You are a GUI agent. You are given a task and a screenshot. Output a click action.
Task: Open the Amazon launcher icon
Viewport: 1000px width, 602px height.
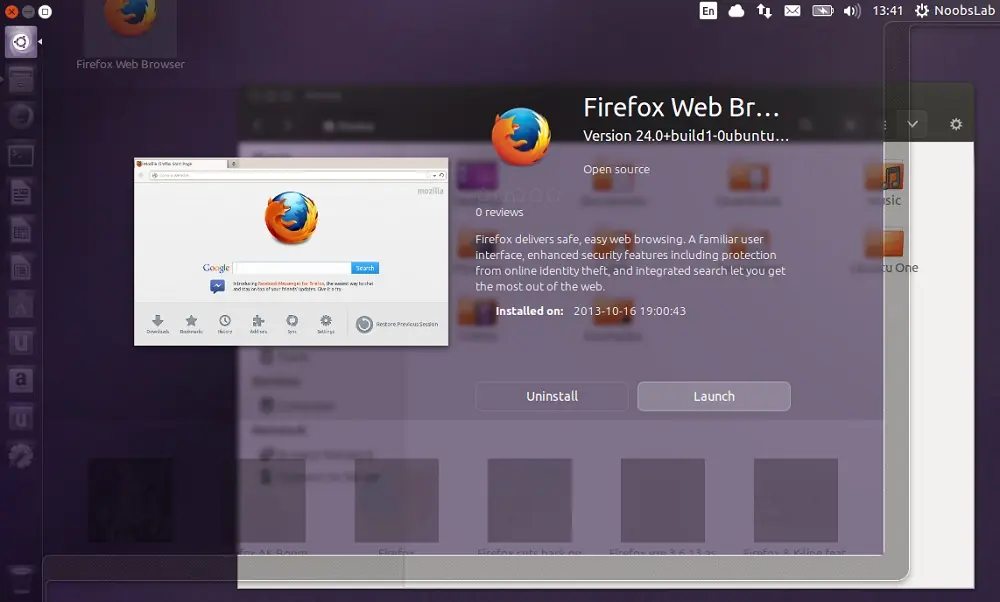tap(21, 380)
